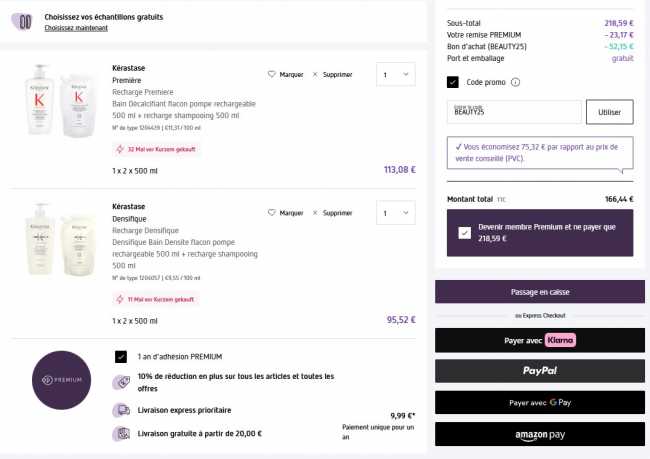Image resolution: width=650 pixels, height=459 pixels.
Task: Click X icon to remove Kérastase Densifique
Action: click(x=315, y=213)
